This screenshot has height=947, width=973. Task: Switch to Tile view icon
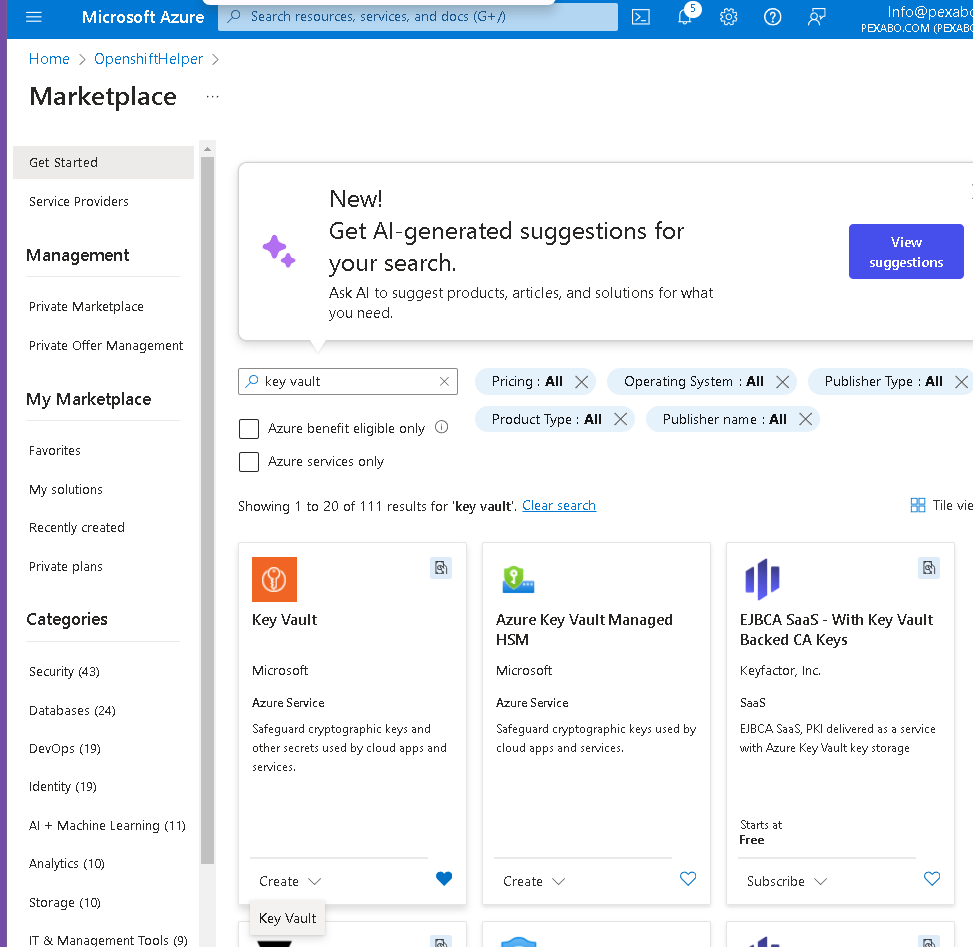point(917,505)
